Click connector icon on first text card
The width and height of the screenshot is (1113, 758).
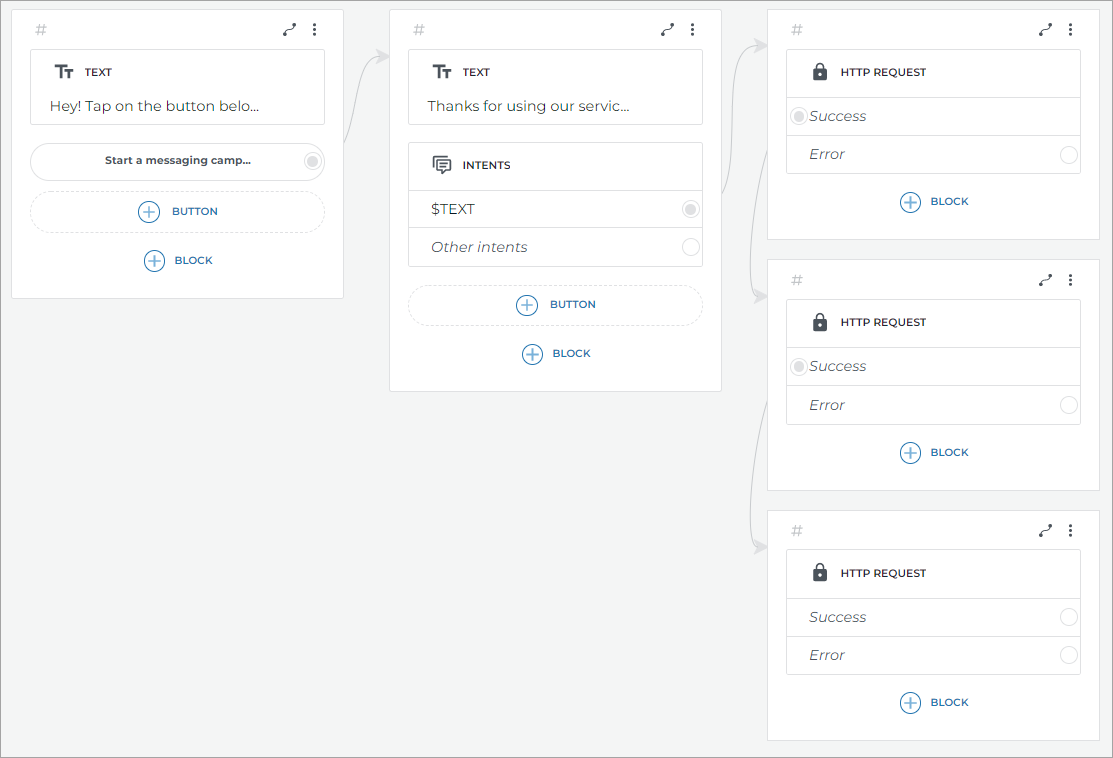coord(290,30)
